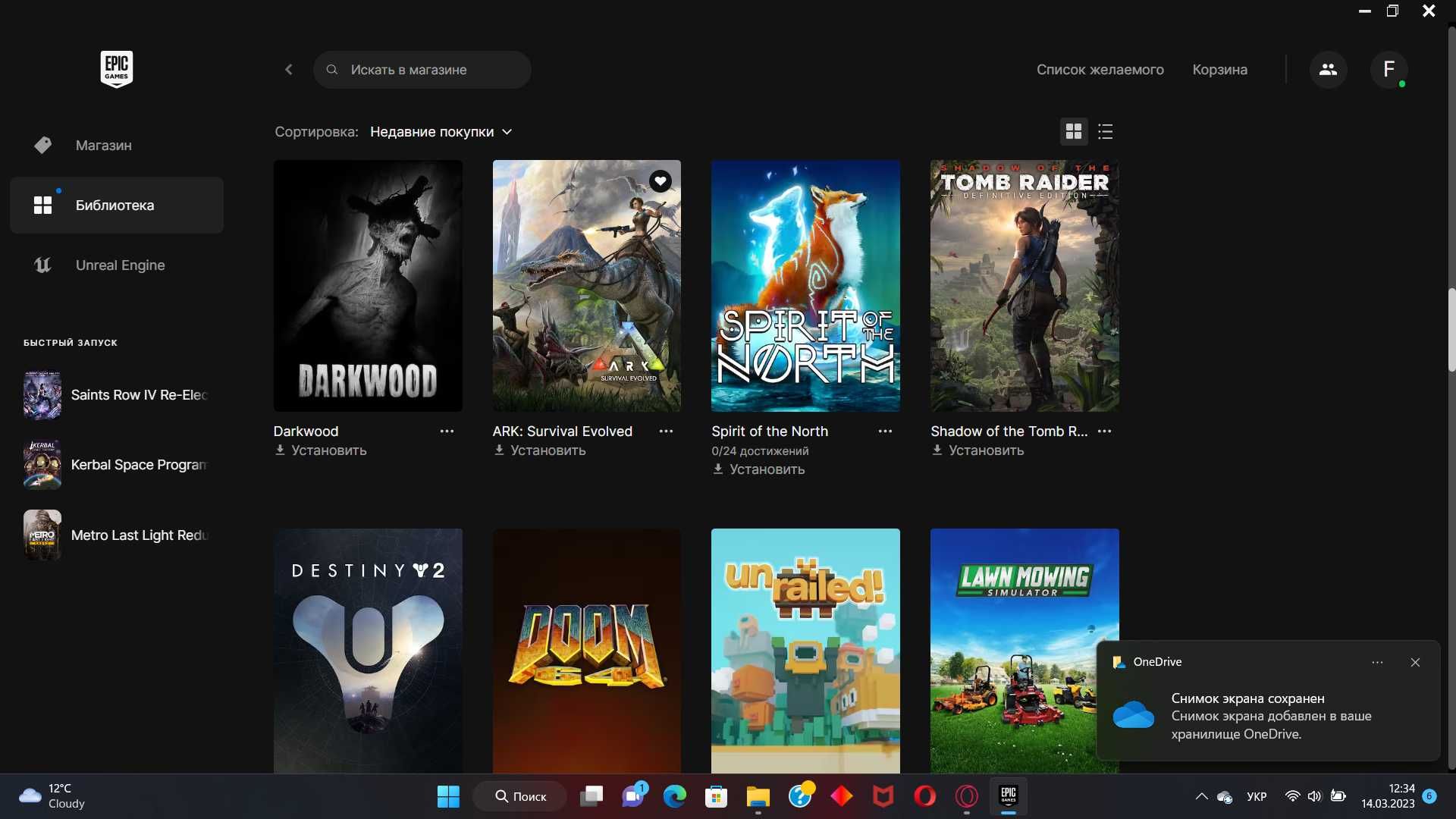
Task: Open the Epic Games logo home
Action: coord(117,69)
